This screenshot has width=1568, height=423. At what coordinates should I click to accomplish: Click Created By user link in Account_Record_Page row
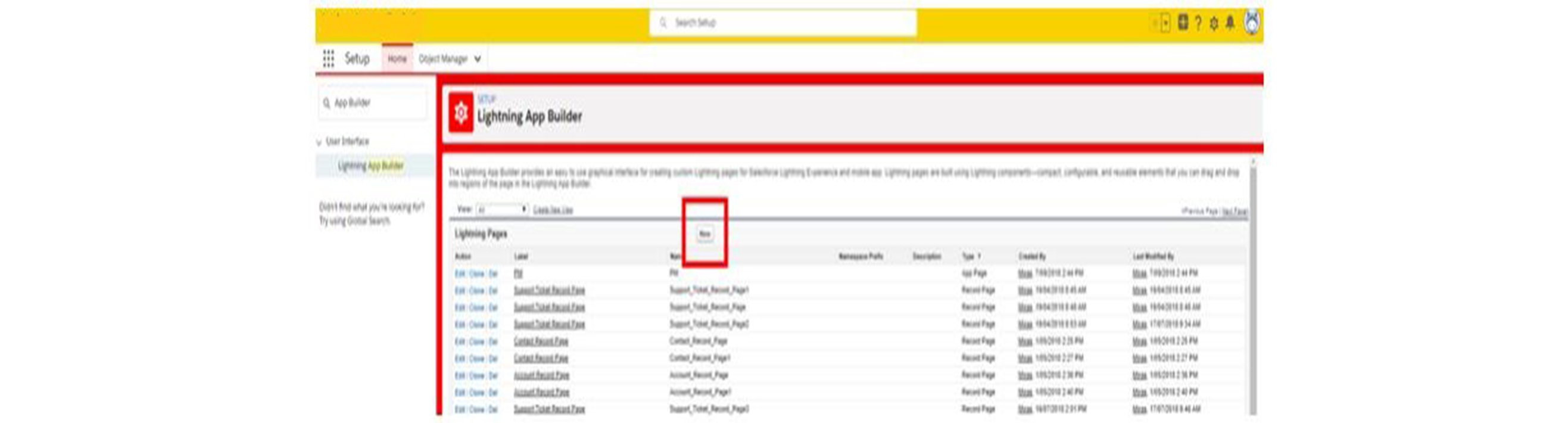1024,375
